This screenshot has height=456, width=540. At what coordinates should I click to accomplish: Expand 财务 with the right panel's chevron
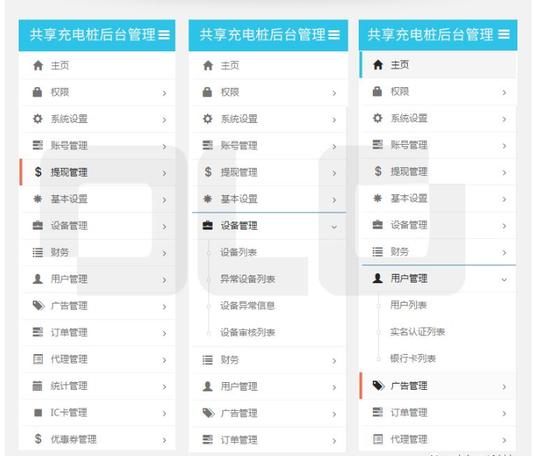tap(504, 253)
